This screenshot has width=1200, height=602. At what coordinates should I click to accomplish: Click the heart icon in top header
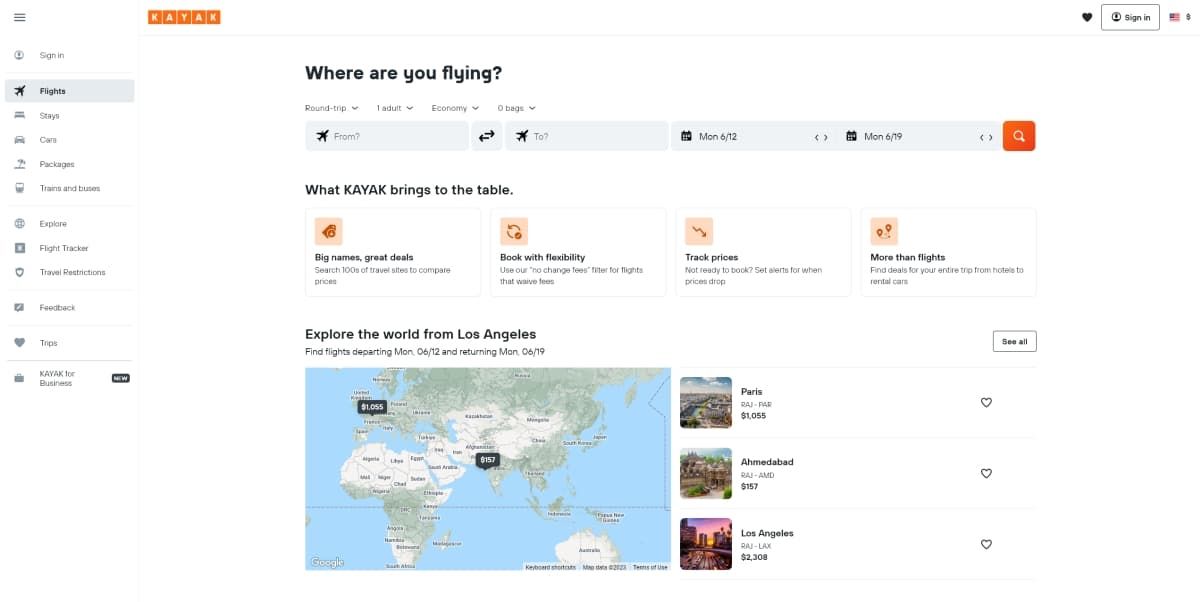(1087, 17)
